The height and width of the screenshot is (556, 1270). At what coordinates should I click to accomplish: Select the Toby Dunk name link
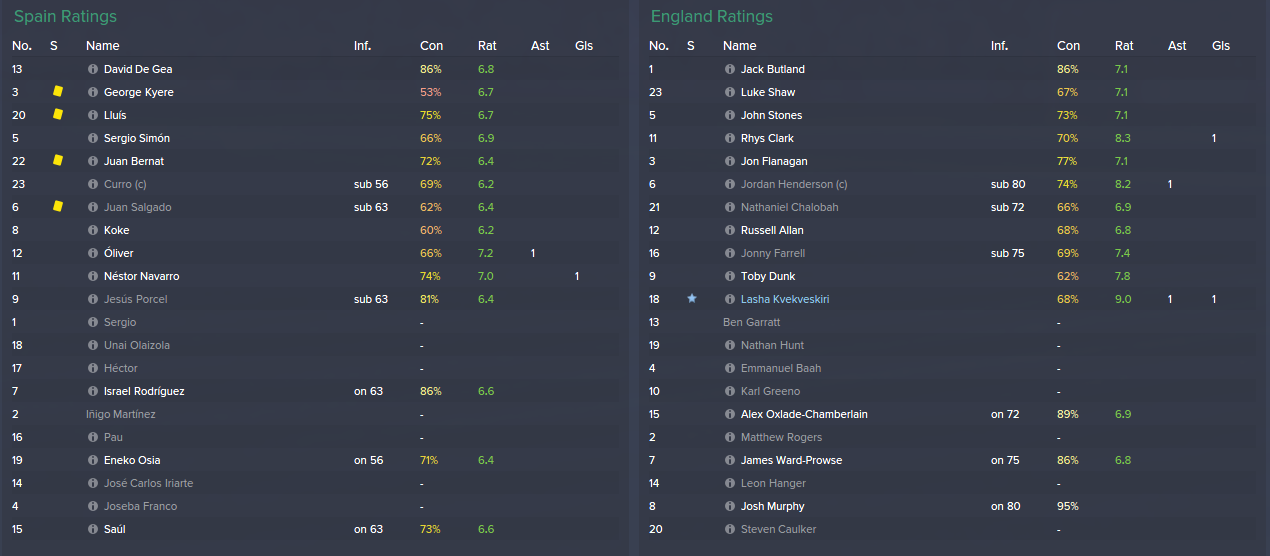(768, 277)
